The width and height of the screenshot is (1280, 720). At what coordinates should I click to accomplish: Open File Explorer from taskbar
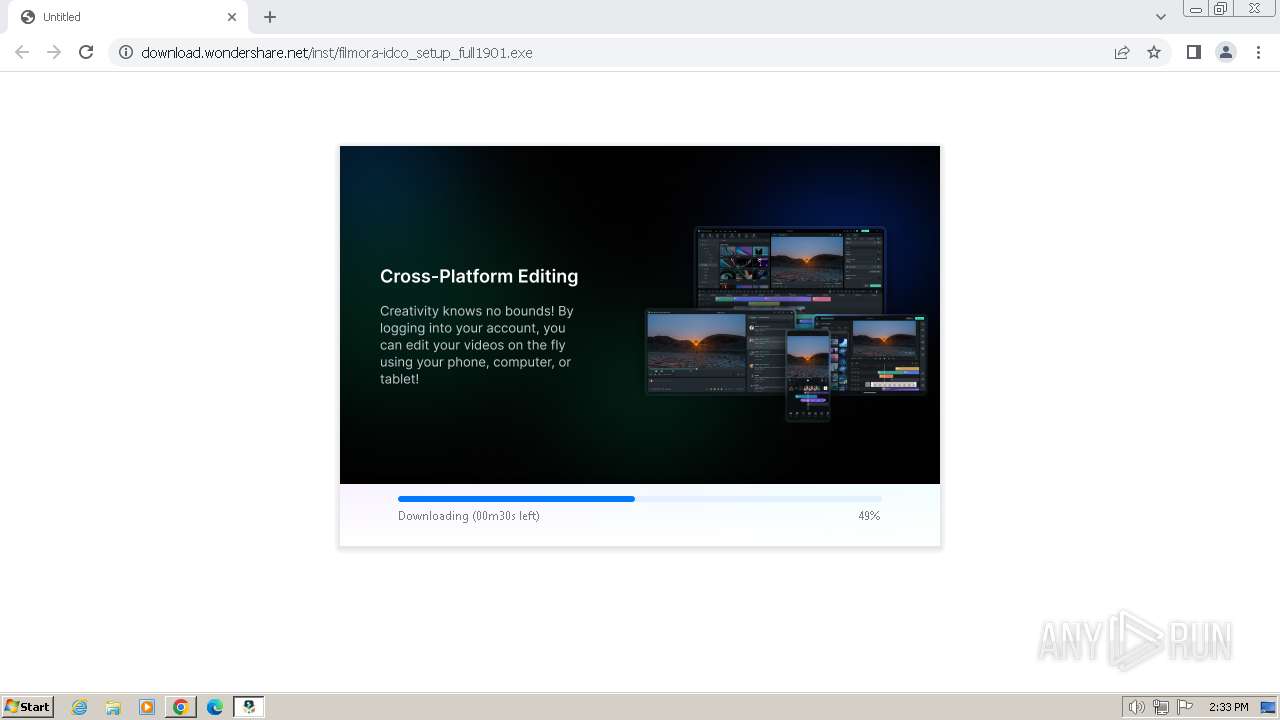(113, 707)
